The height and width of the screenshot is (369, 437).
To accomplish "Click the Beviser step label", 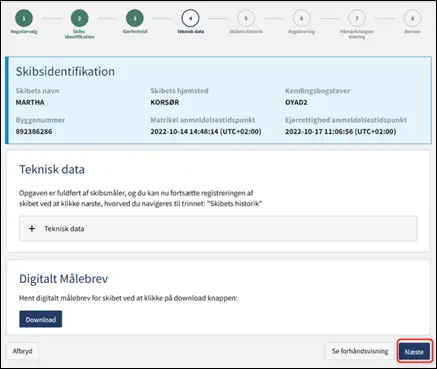I will click(x=412, y=32).
